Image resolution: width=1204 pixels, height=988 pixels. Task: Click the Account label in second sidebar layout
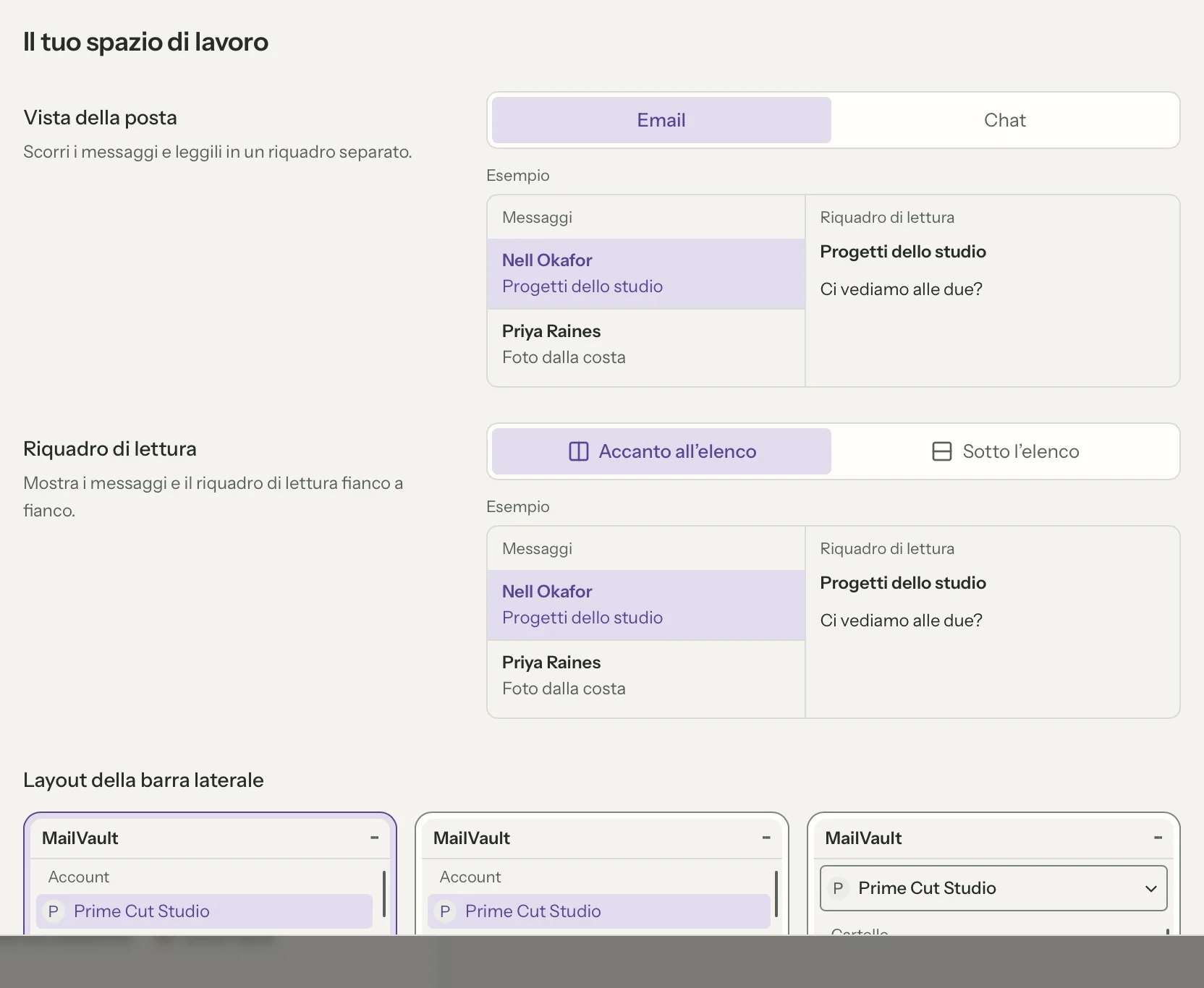470,877
